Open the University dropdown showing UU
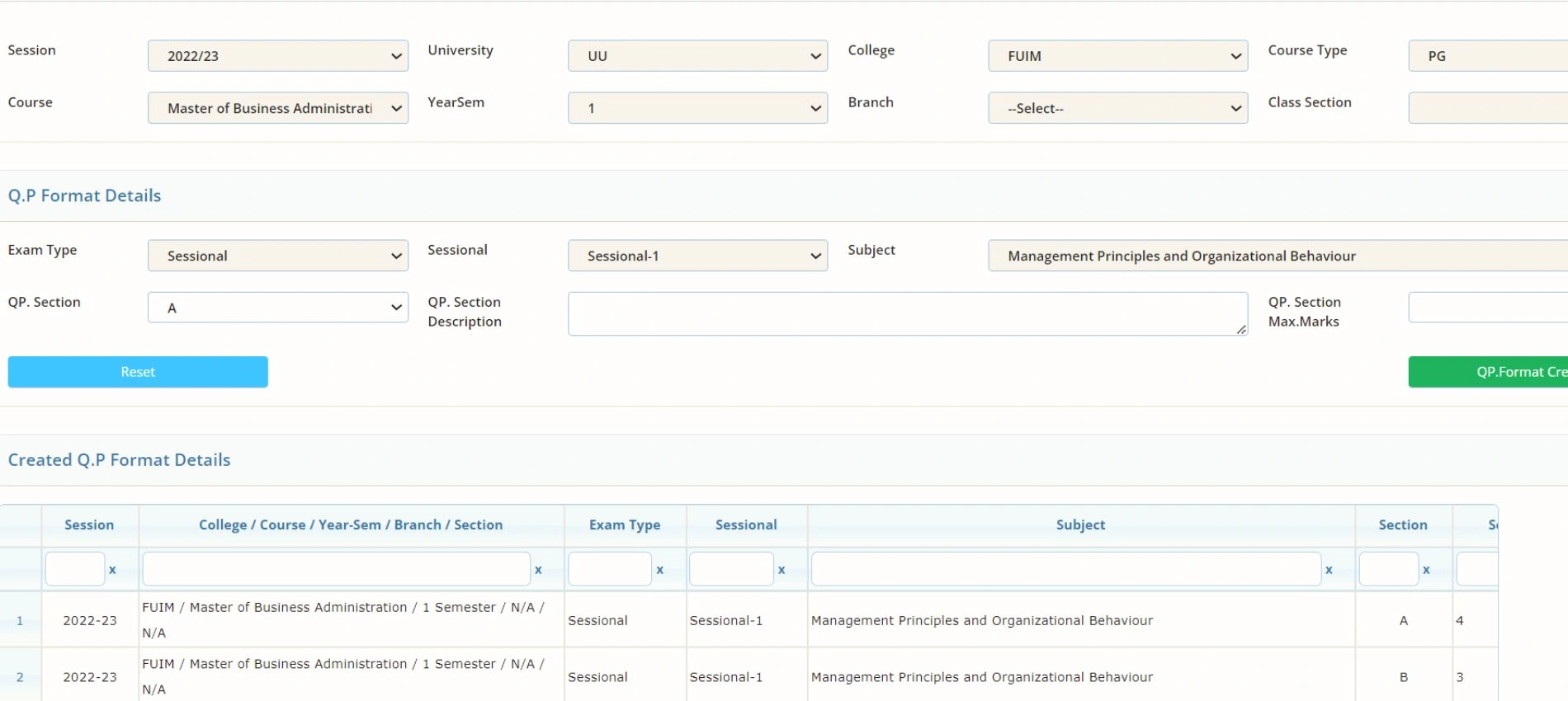Screen dimensions: 1568x701 coord(697,56)
